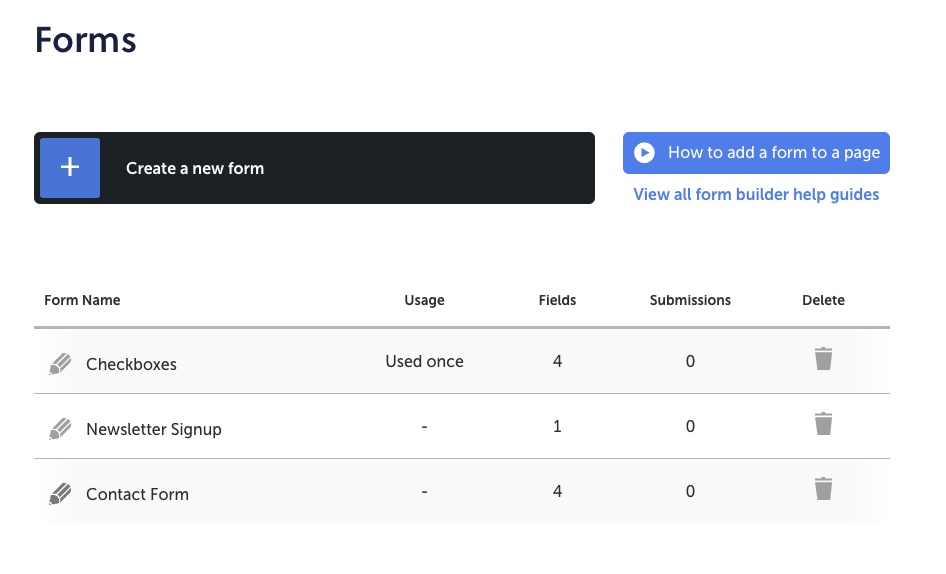Screen dimensions: 946x574
Task: Click fields count 4 in Checkboxes row
Action: coord(557,362)
